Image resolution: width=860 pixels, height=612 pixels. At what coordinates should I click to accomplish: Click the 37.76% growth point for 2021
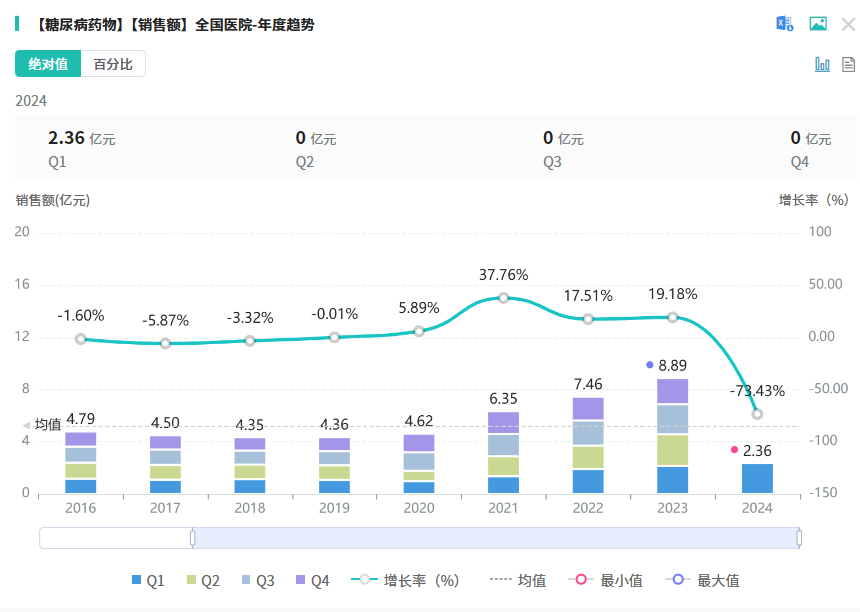[x=503, y=298]
